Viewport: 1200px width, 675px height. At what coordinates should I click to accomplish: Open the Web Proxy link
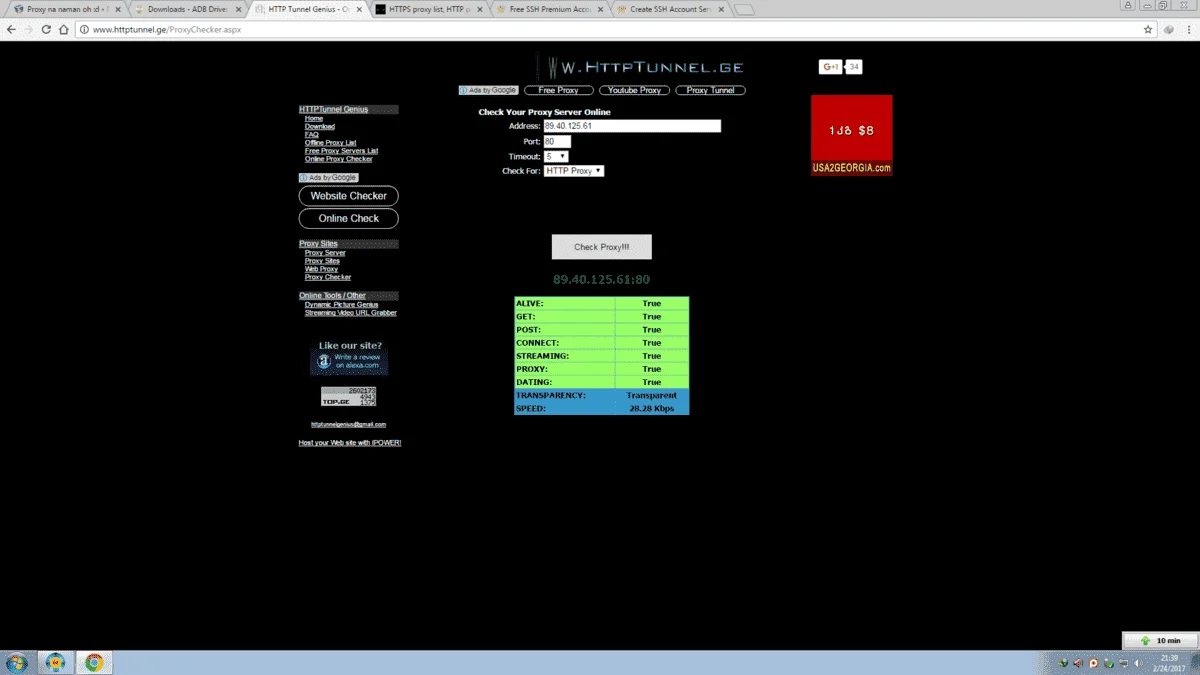pos(322,269)
